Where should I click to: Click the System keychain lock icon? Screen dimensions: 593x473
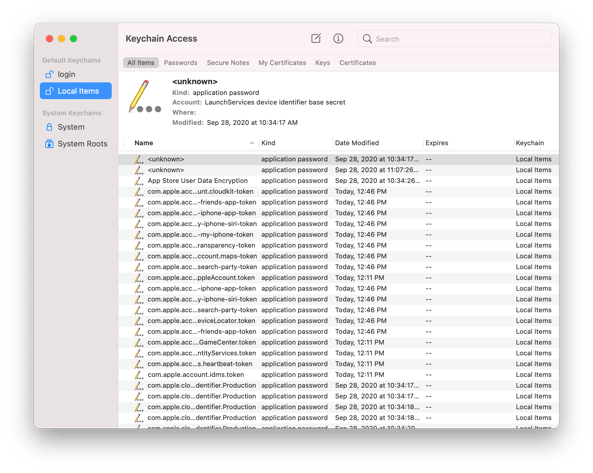pyautogui.click(x=49, y=127)
